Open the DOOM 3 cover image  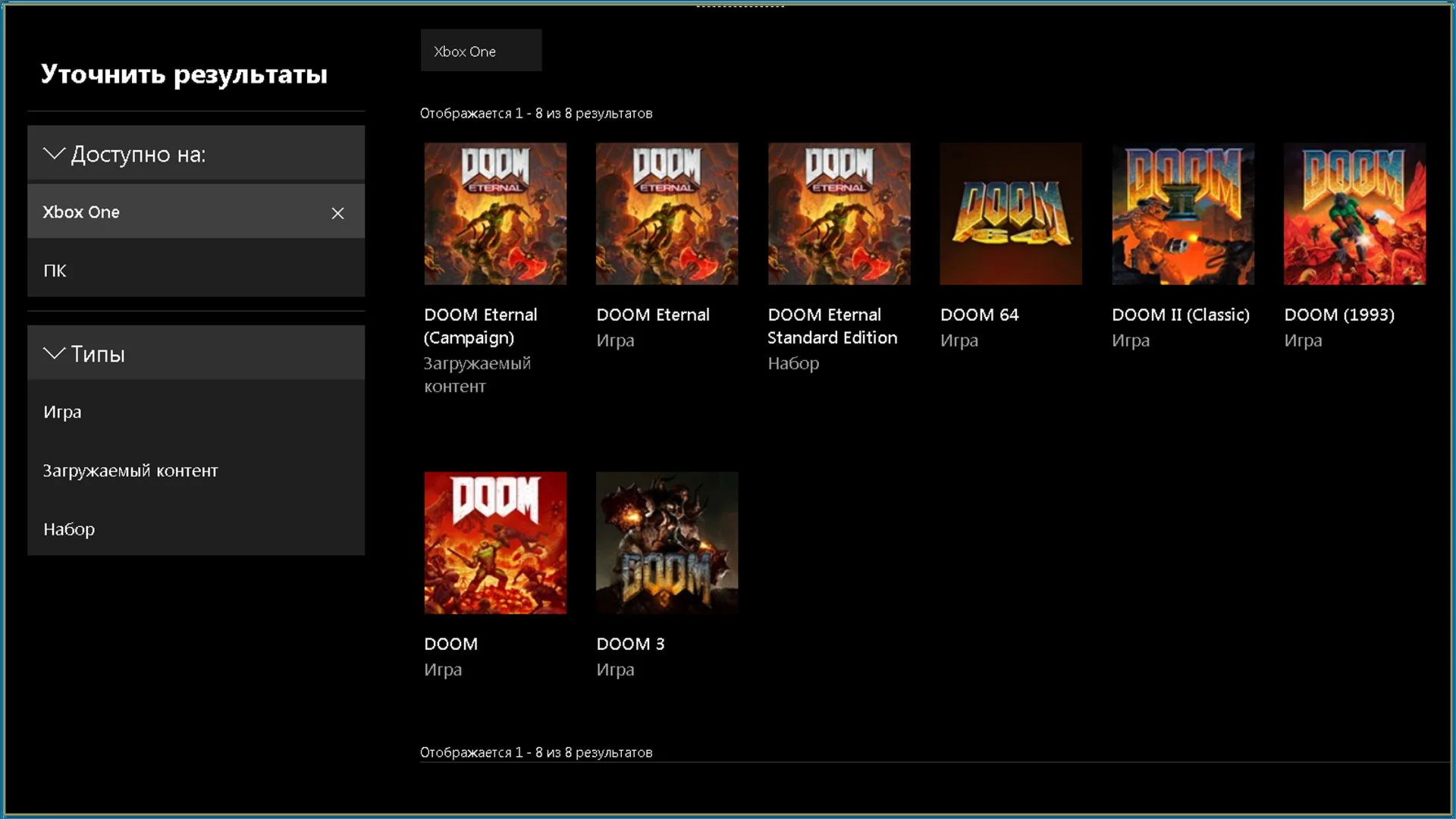pyautogui.click(x=667, y=542)
